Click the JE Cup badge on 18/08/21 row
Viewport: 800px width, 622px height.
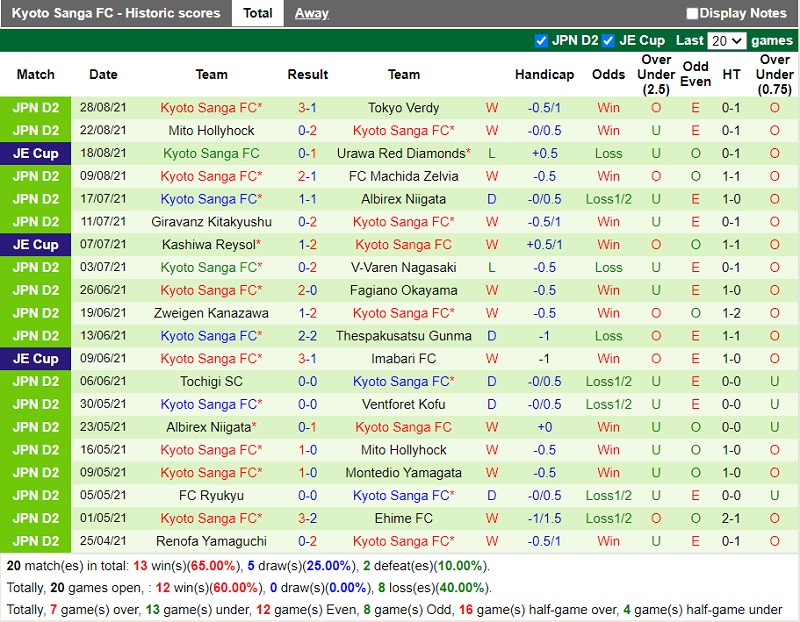[x=36, y=153]
